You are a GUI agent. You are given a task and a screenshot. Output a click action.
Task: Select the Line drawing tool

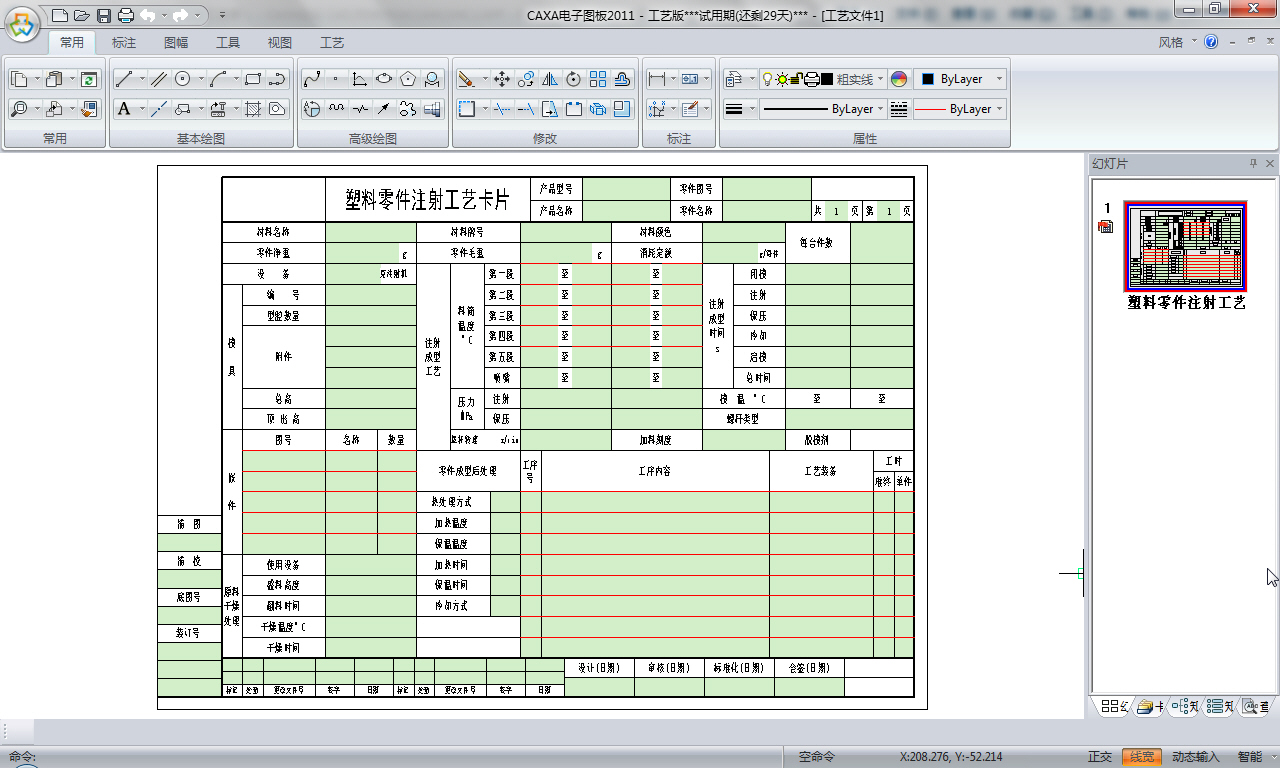[x=124, y=79]
